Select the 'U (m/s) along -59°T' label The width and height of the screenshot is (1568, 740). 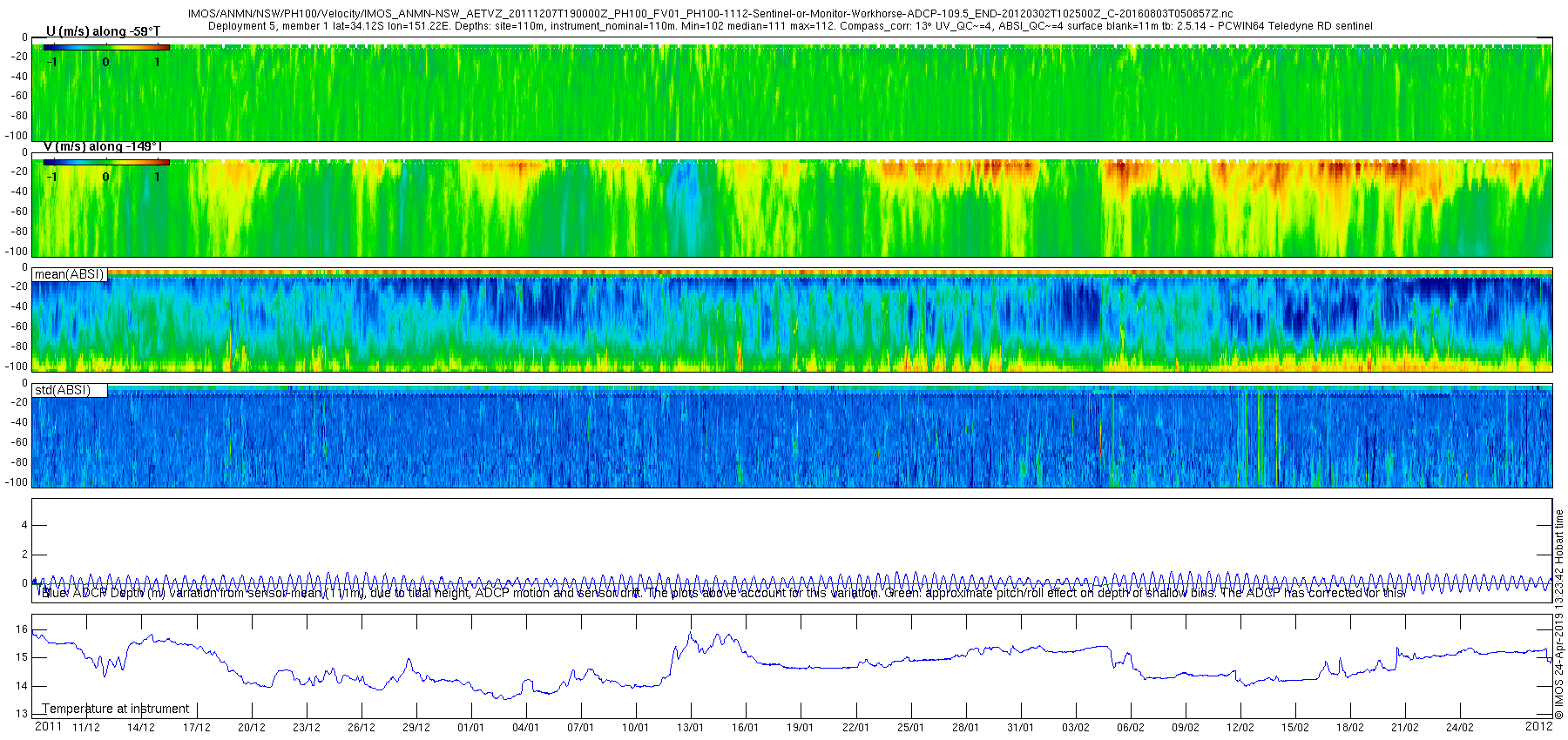point(103,31)
